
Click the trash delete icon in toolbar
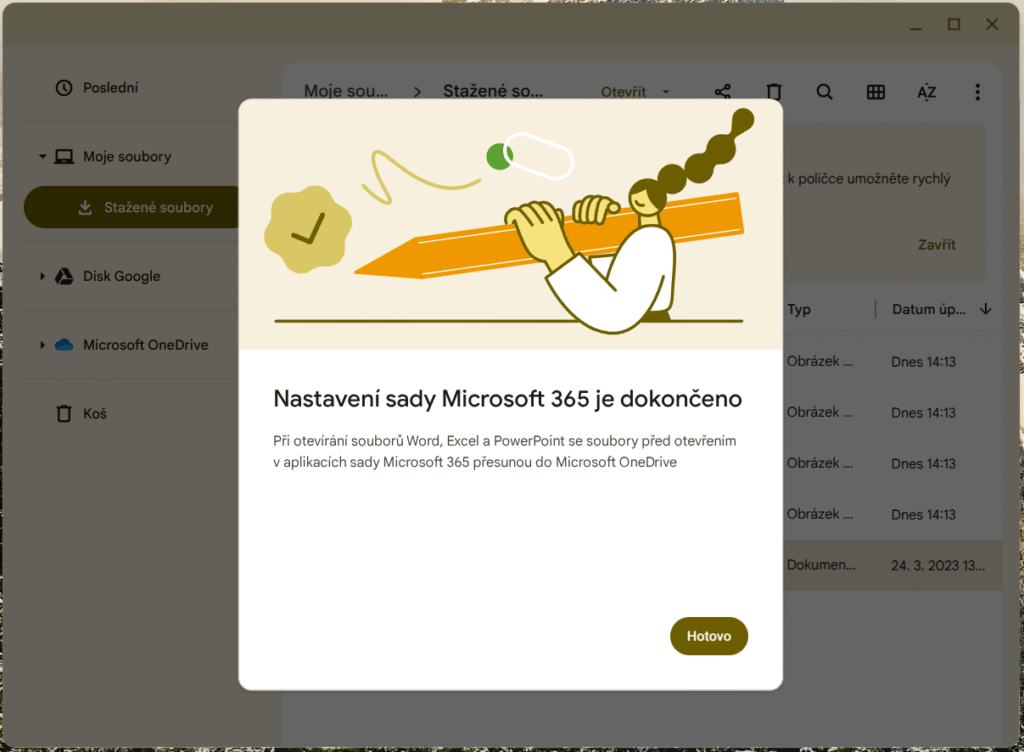(773, 92)
